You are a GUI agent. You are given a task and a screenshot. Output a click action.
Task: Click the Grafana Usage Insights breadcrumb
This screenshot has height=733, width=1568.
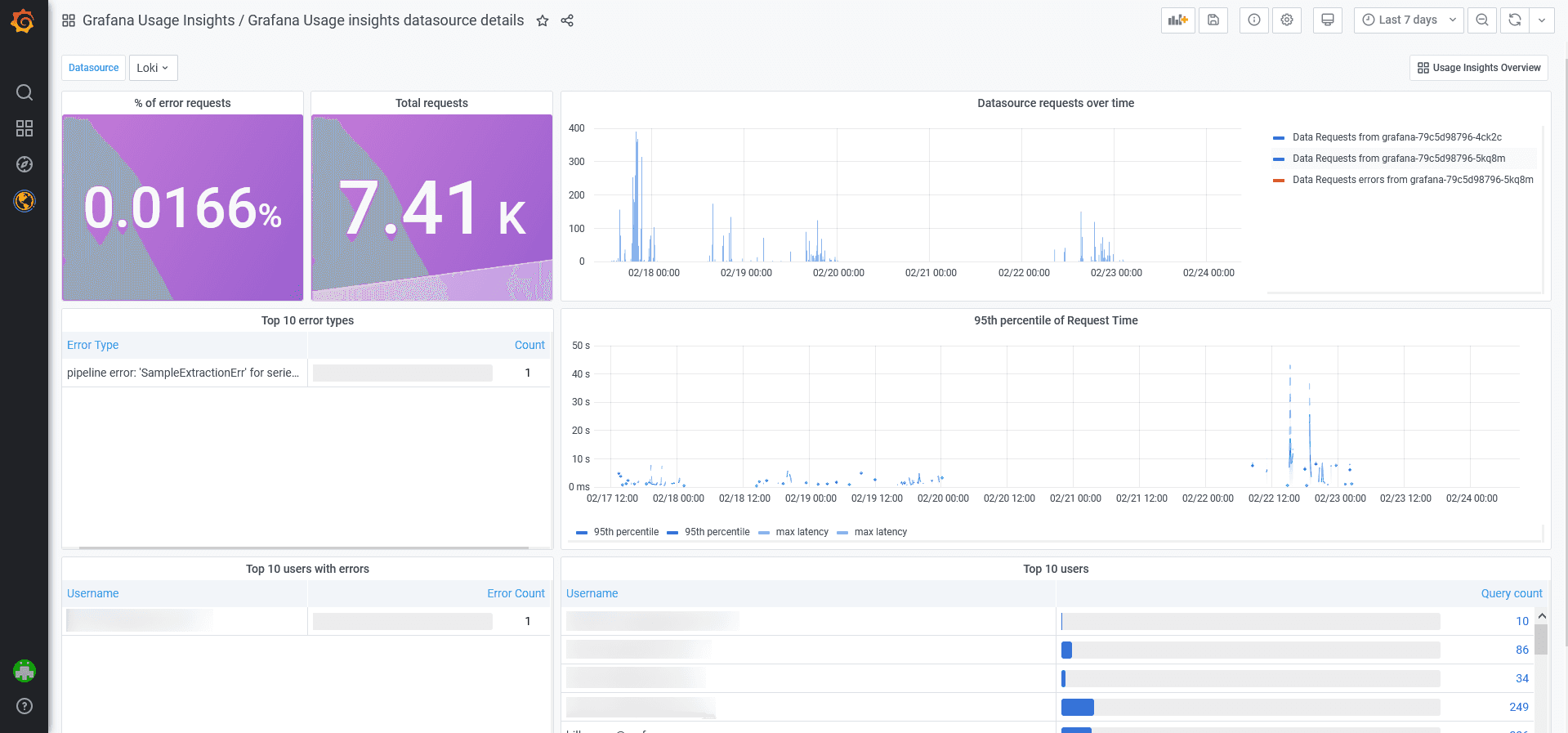tap(159, 20)
